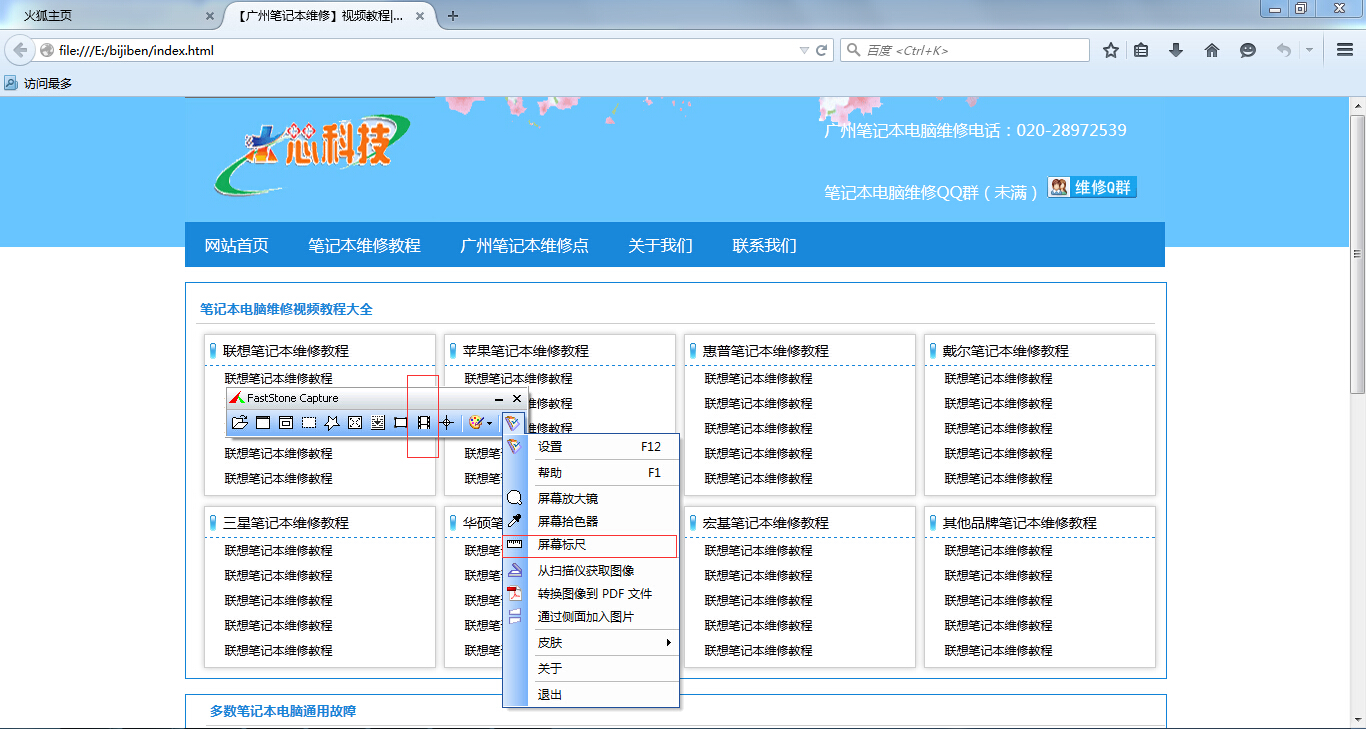This screenshot has width=1366, height=729.
Task: Click the Firefox home icon
Action: point(1212,50)
